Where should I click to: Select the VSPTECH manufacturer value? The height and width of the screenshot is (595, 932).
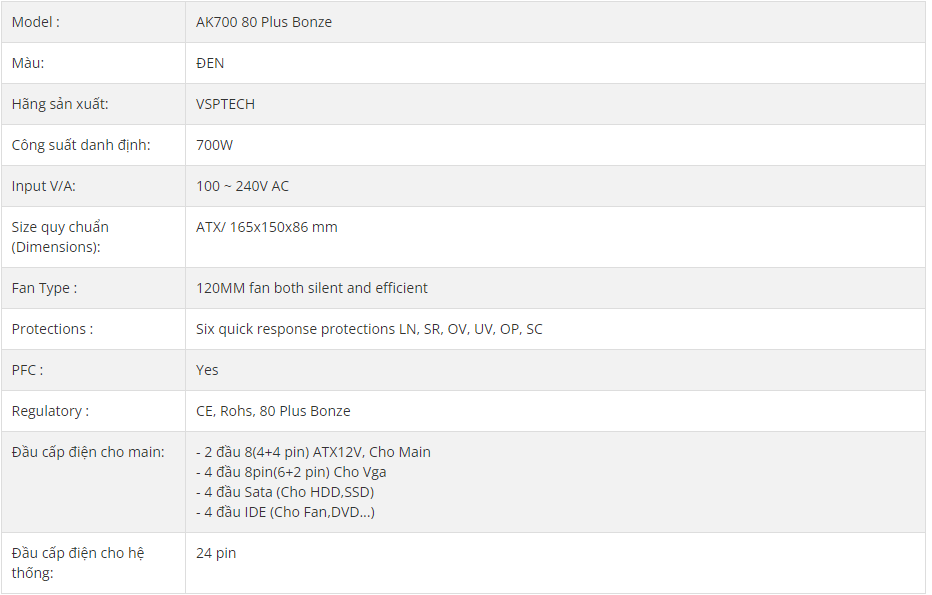[225, 104]
